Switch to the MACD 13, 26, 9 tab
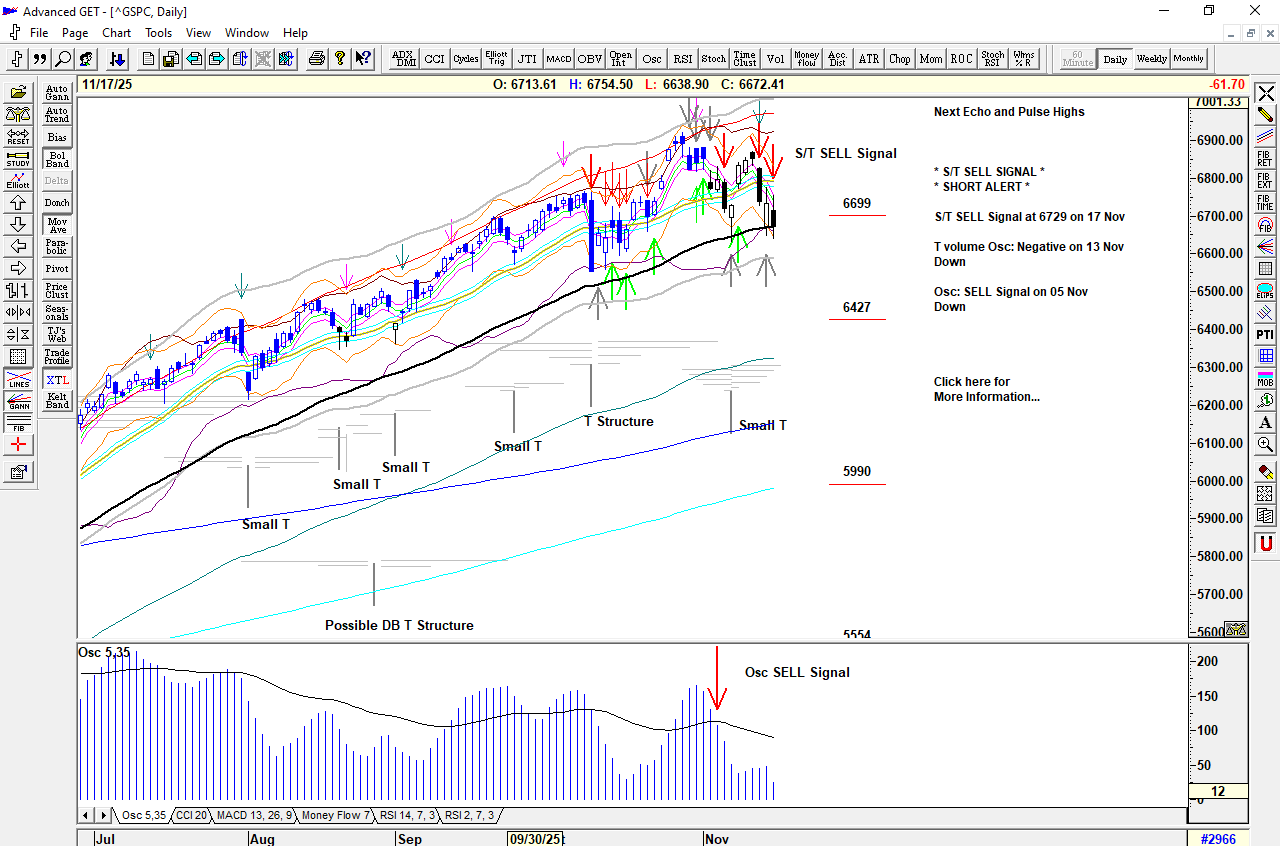Viewport: 1280px width, 846px height. tap(254, 816)
